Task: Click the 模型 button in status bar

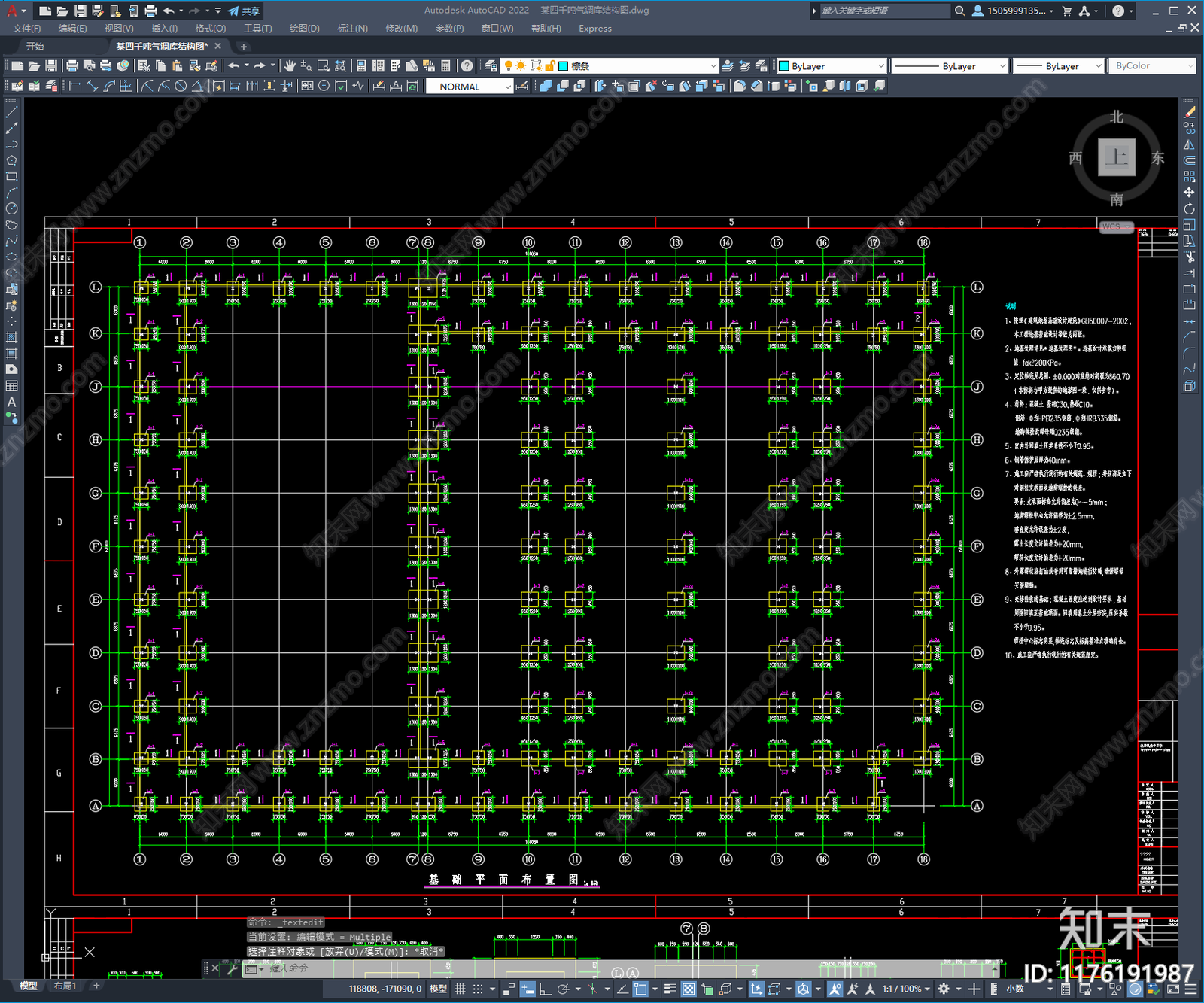Action: (x=438, y=989)
